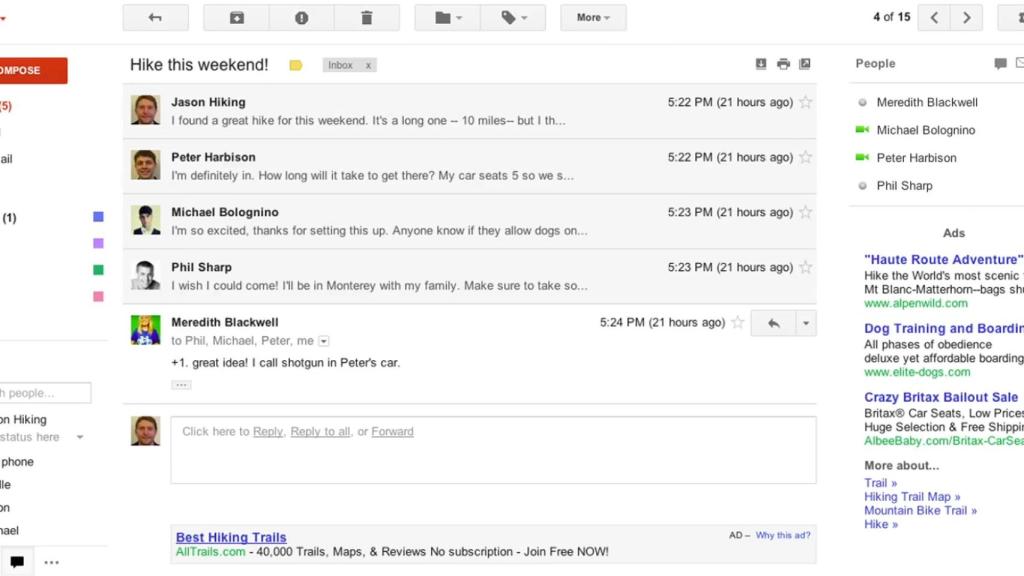Navigate to the next older conversation

click(x=966, y=17)
